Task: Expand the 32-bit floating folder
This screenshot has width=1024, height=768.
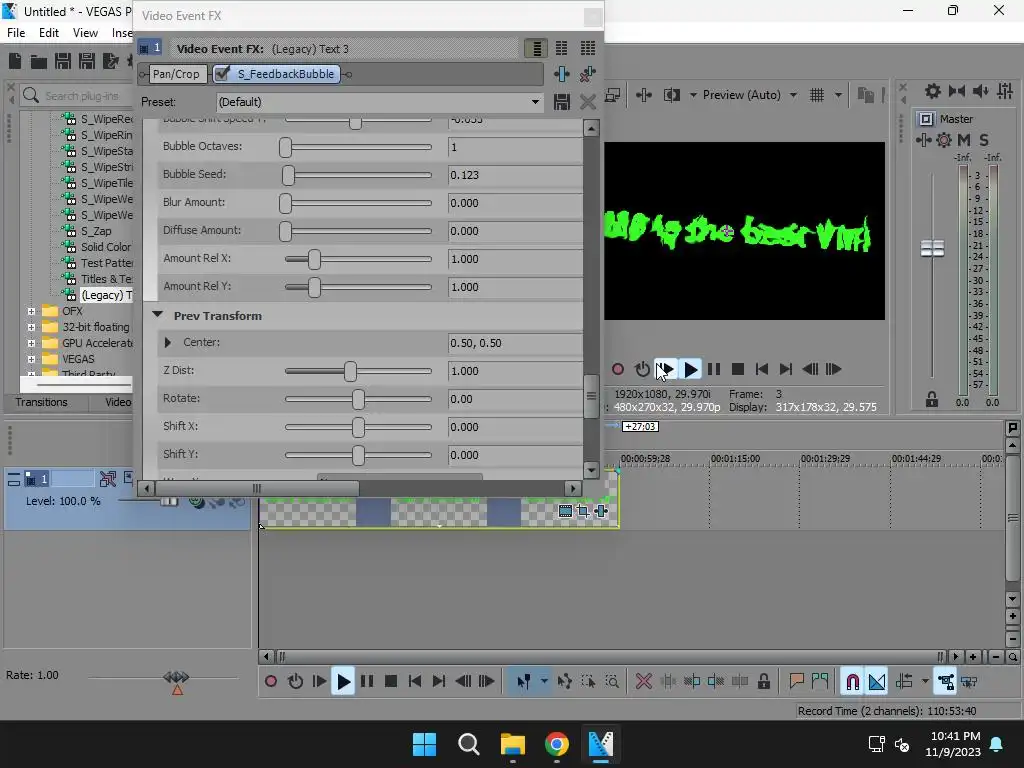Action: pos(31,327)
